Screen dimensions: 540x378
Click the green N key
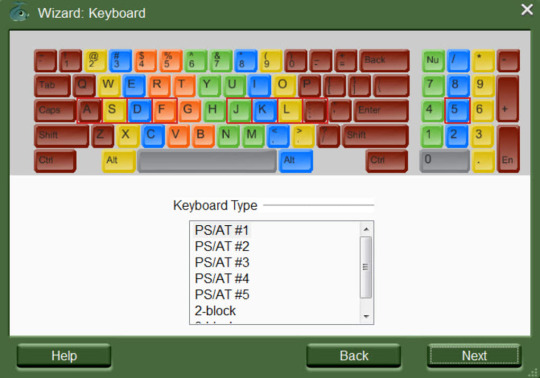(x=228, y=136)
